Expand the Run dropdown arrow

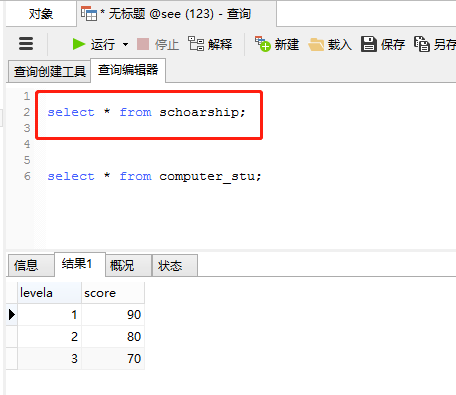(x=125, y=44)
